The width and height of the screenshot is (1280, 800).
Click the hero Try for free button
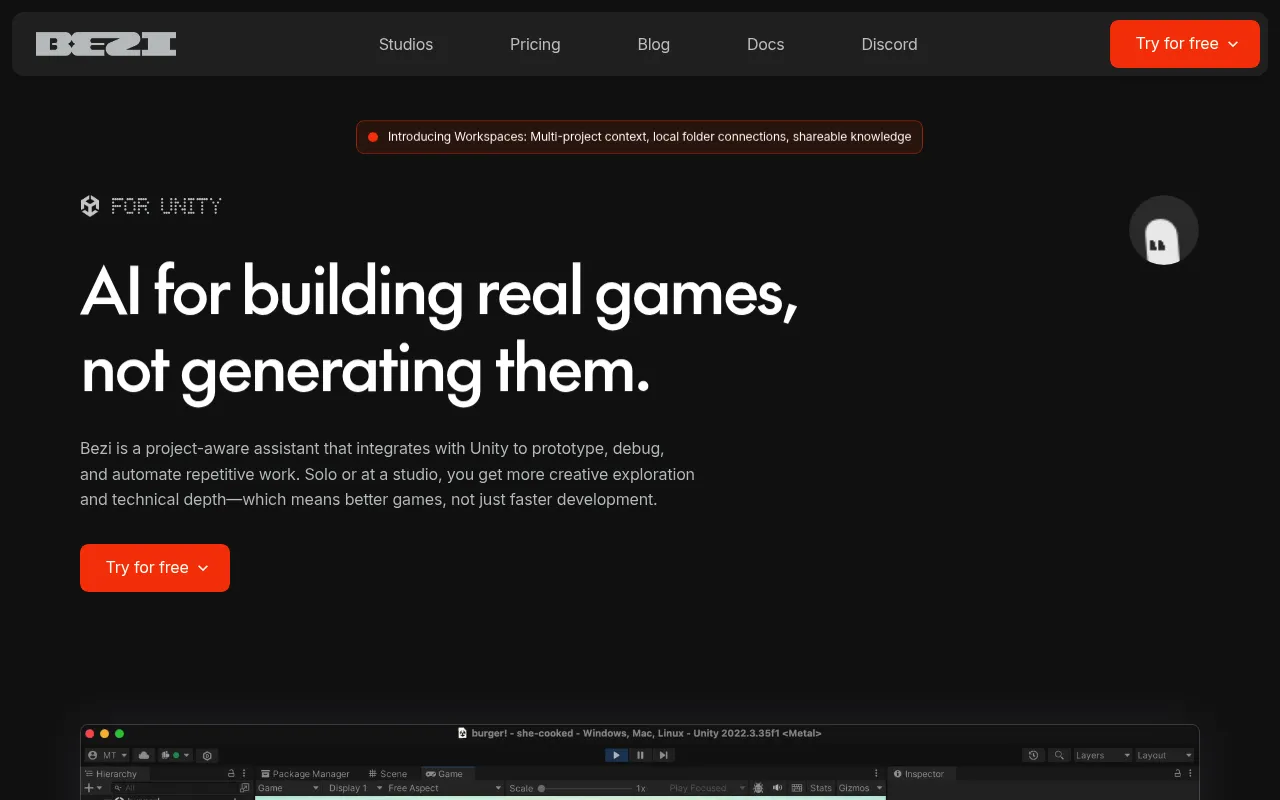155,568
